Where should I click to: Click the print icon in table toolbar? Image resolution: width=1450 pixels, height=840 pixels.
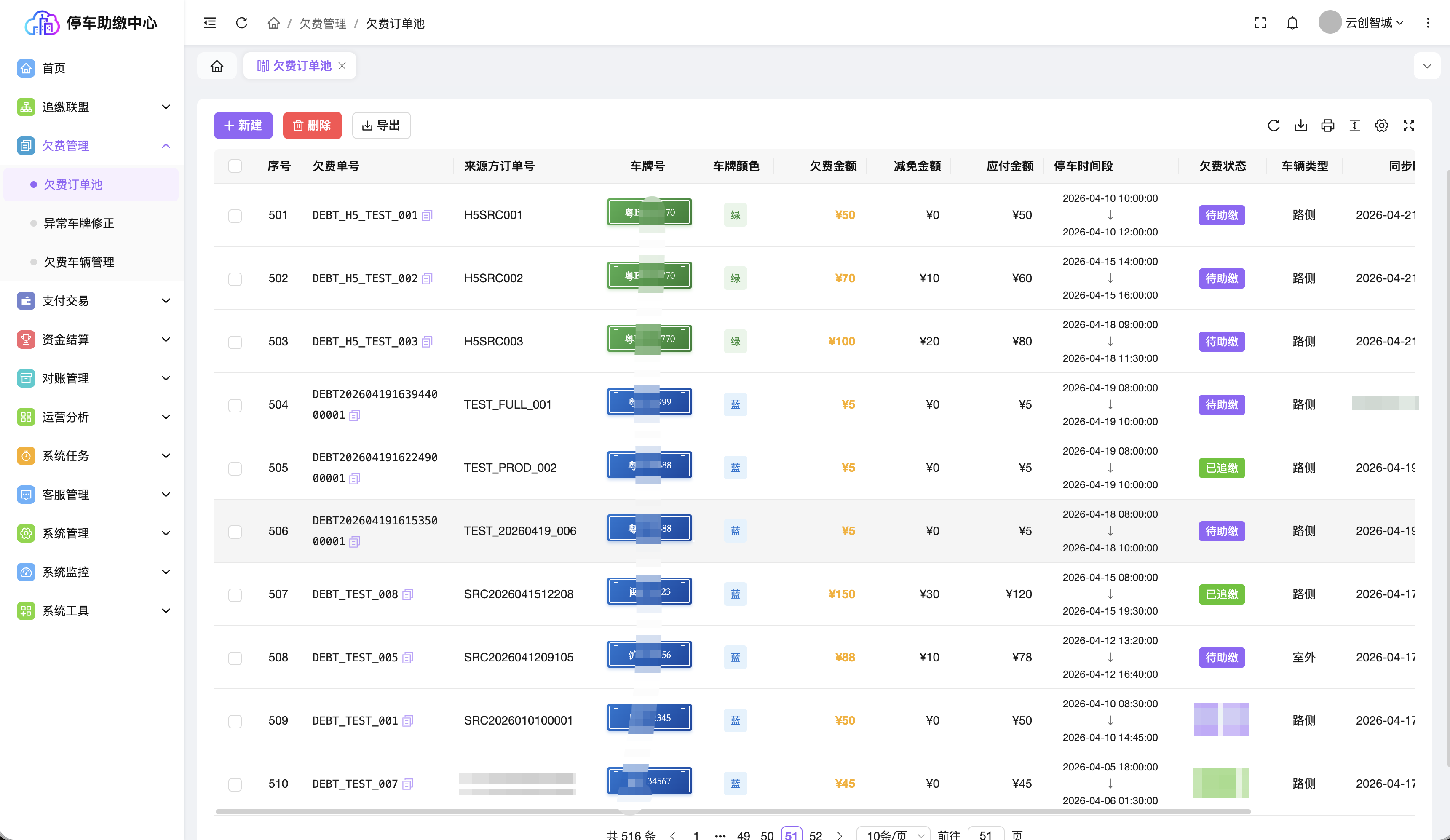pos(1327,126)
